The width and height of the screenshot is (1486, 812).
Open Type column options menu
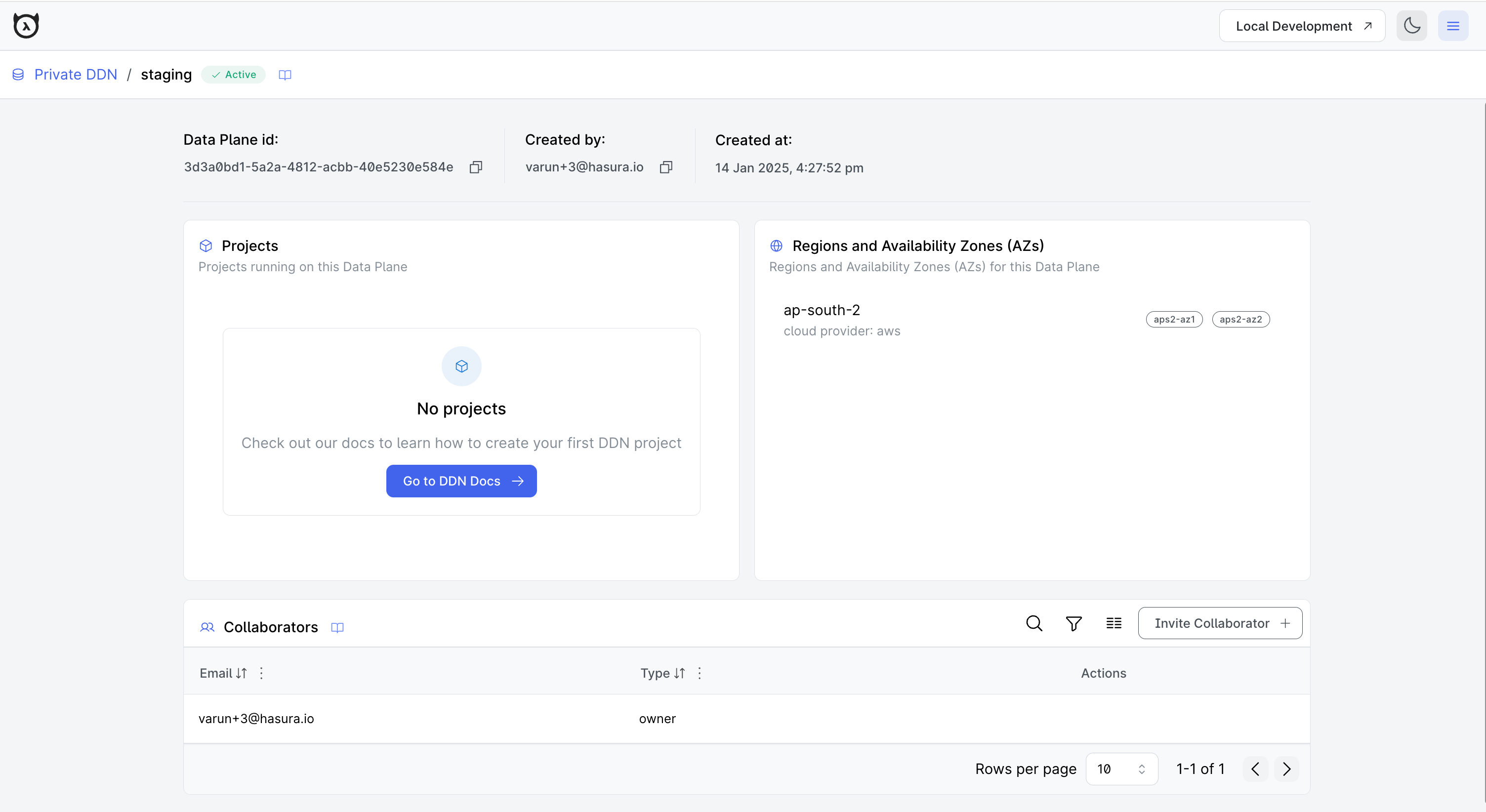pos(700,673)
